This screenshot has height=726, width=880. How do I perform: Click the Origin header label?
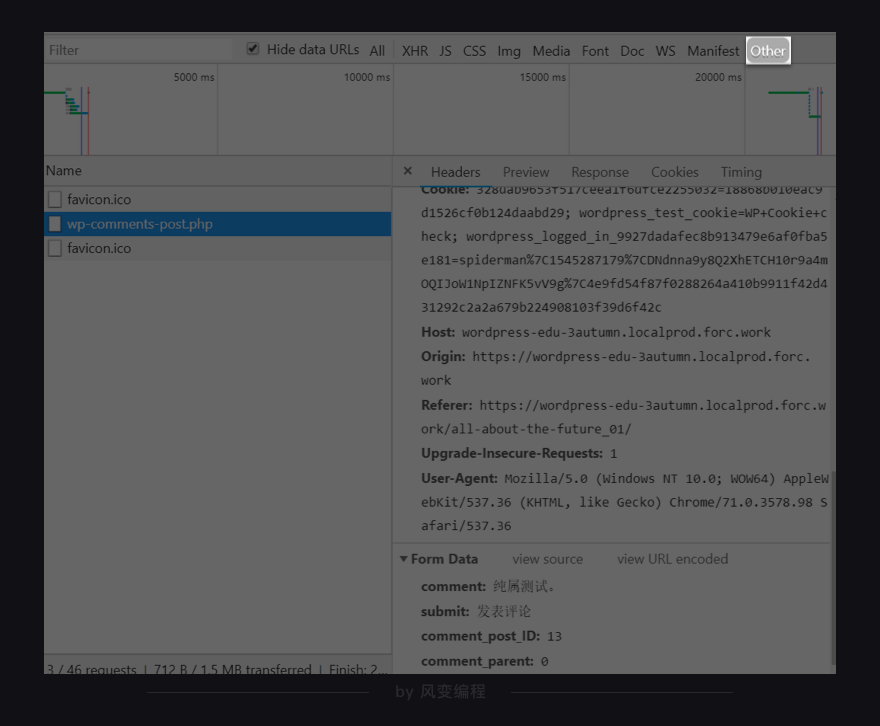click(443, 356)
